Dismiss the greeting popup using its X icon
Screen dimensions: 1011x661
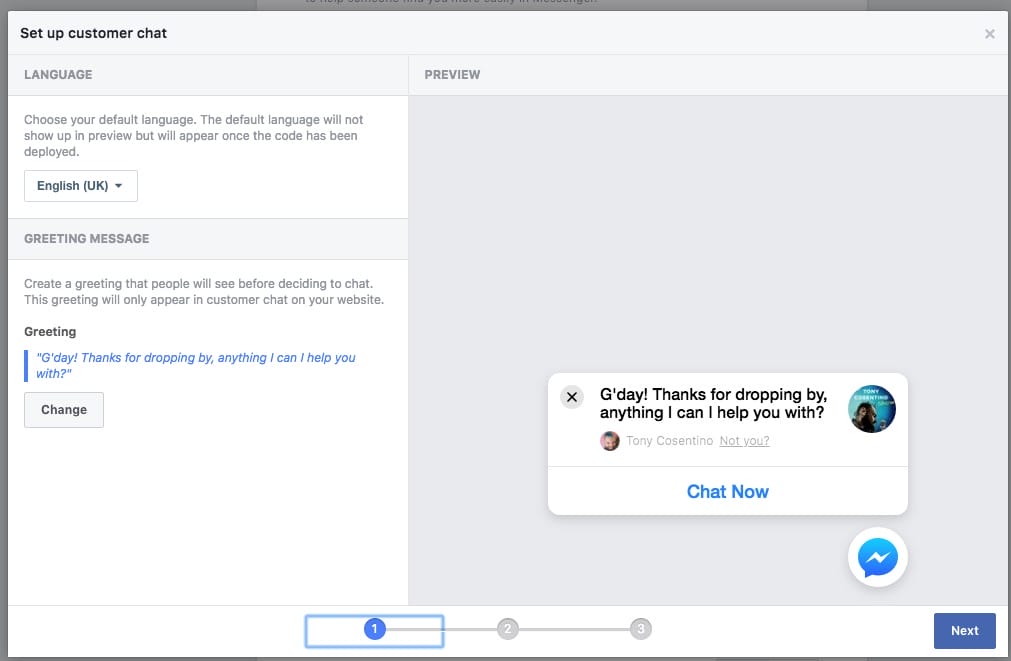[572, 397]
